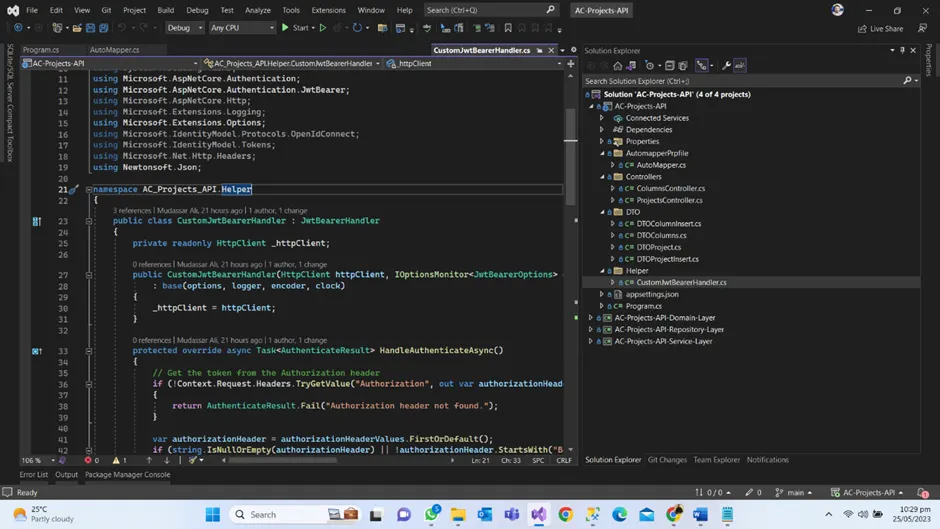Open the Extensions menu
940x529 pixels.
tap(328, 10)
